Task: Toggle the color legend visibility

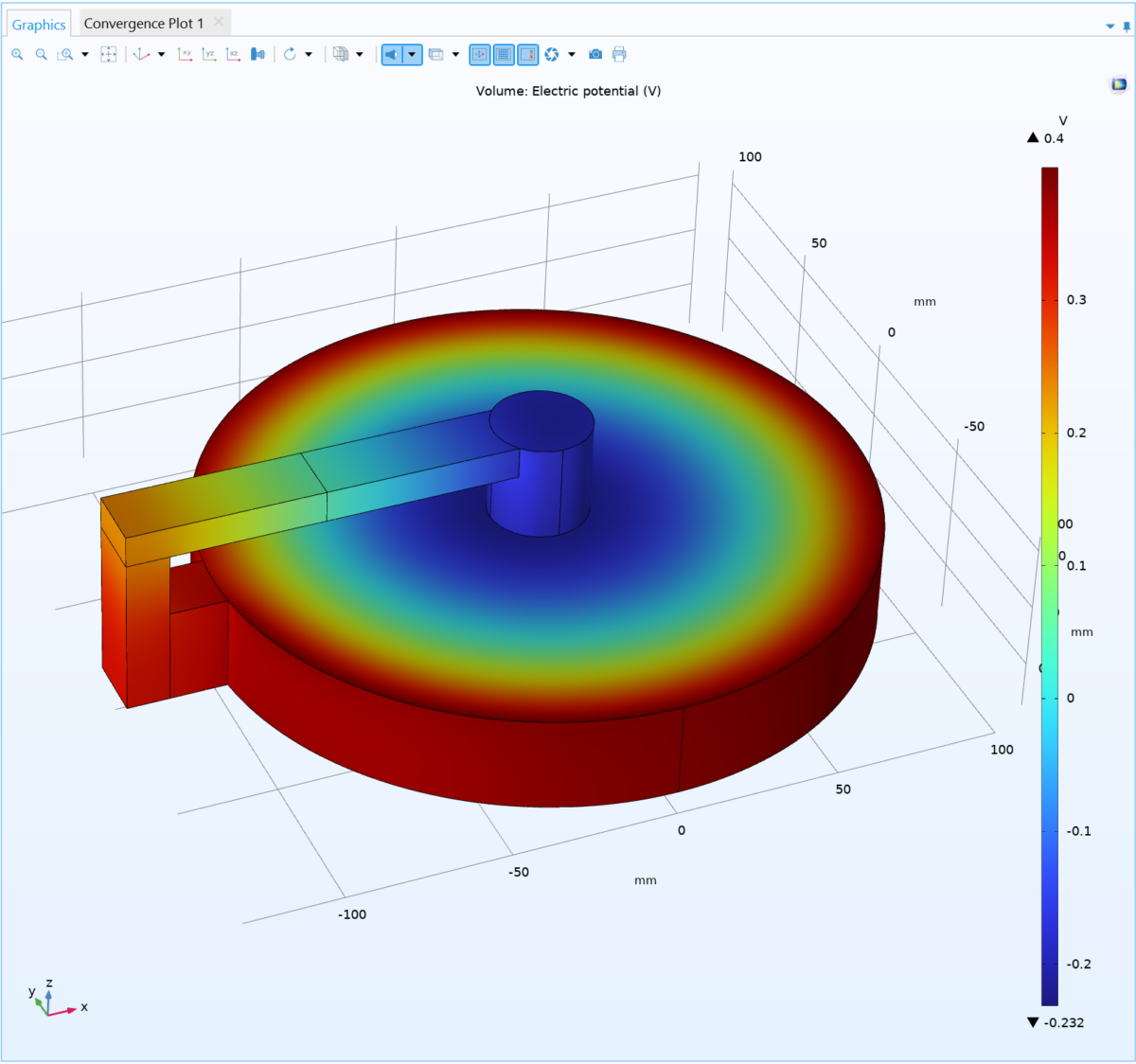Action: tap(528, 54)
